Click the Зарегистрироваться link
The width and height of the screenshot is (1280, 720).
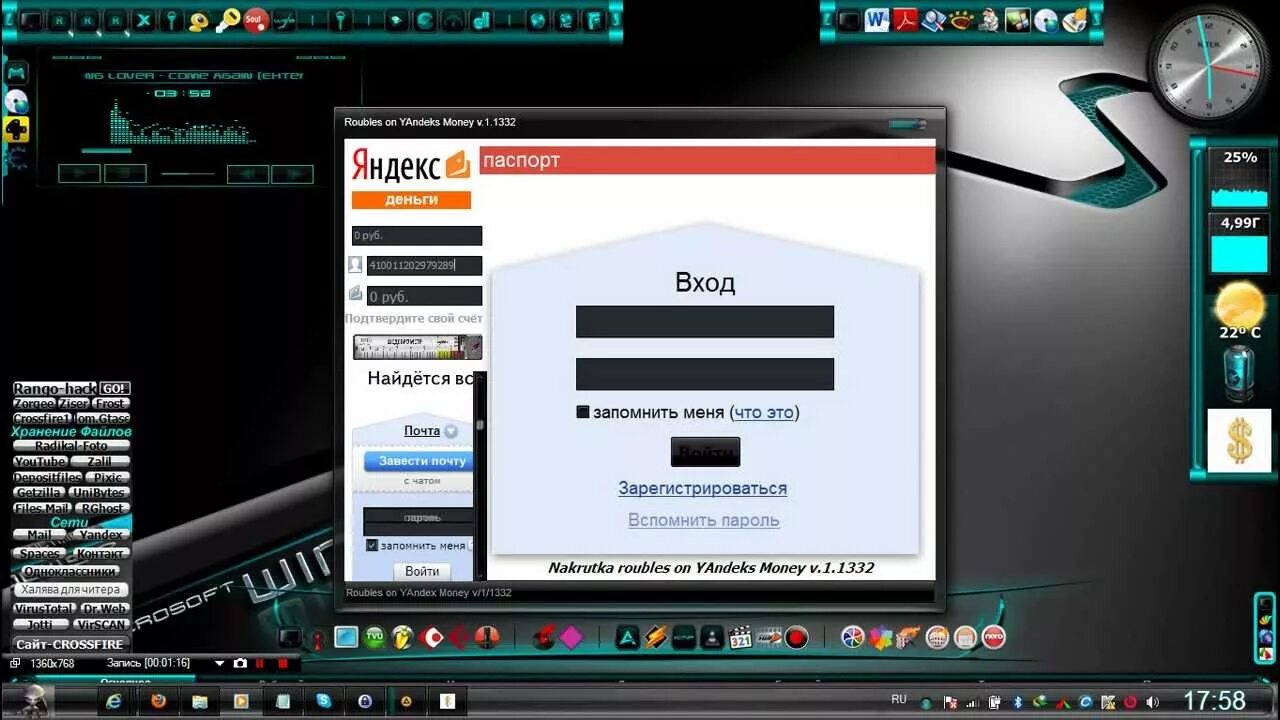(703, 488)
